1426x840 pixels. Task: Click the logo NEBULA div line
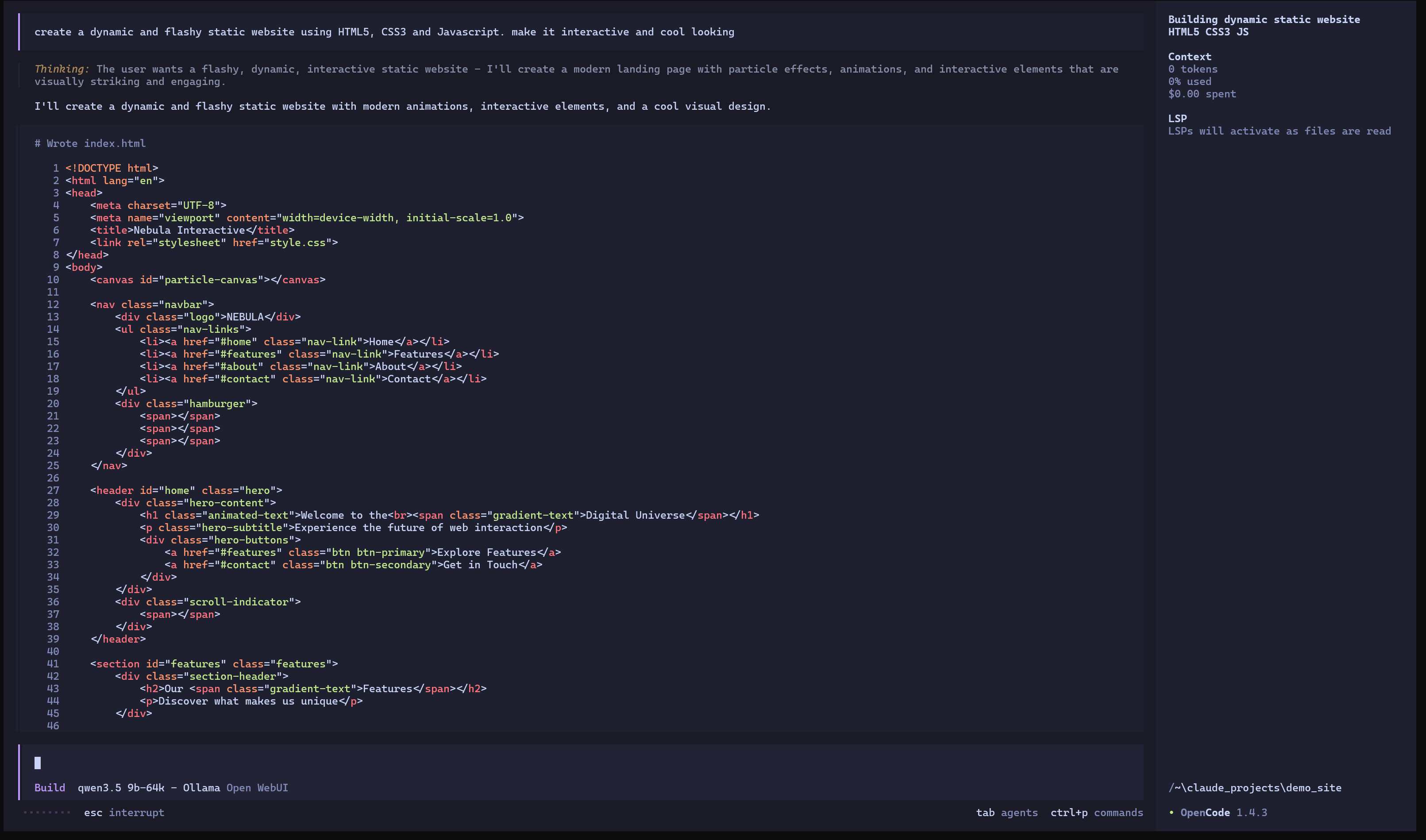(x=208, y=317)
